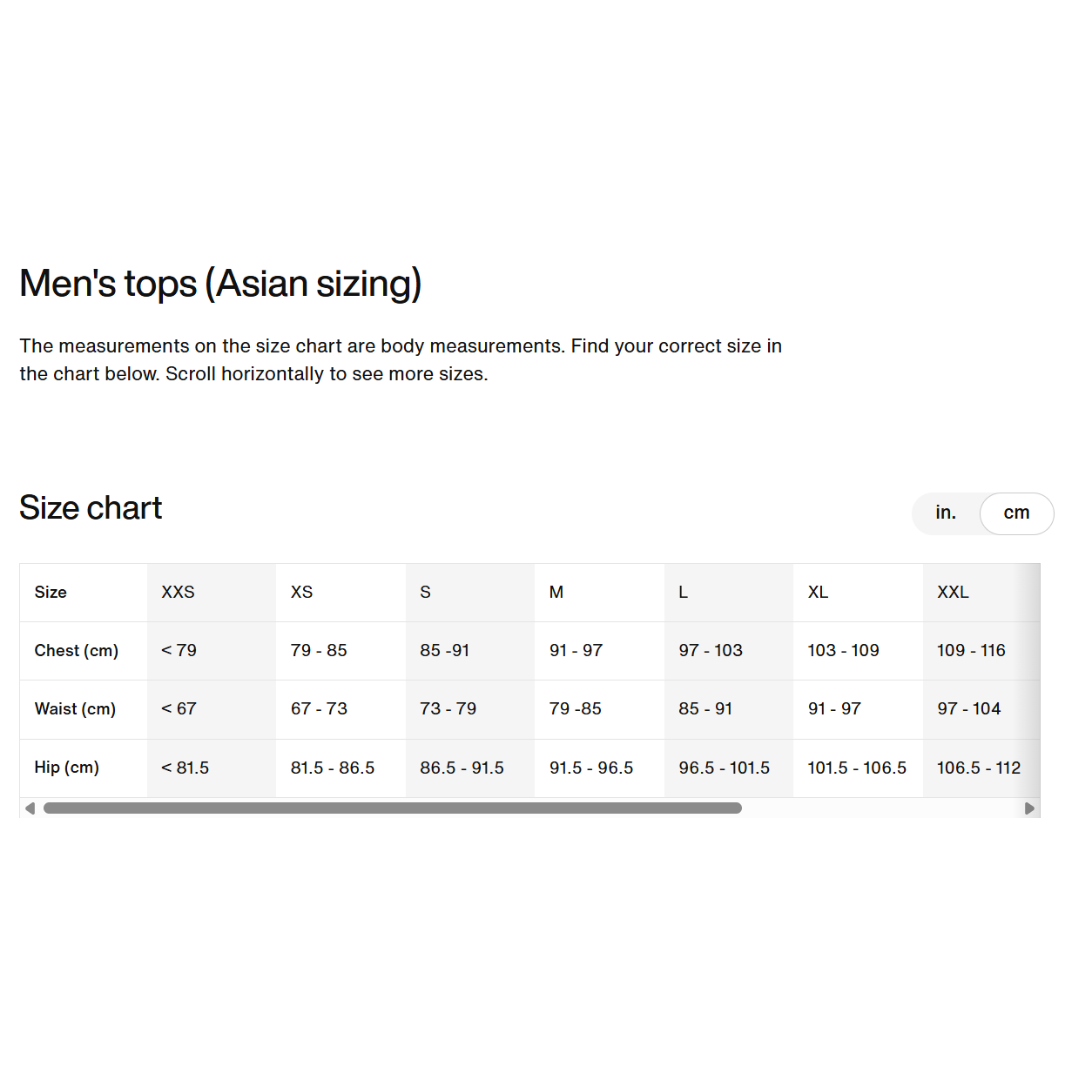
Task: Click the 'Size chart' heading
Action: click(x=91, y=508)
